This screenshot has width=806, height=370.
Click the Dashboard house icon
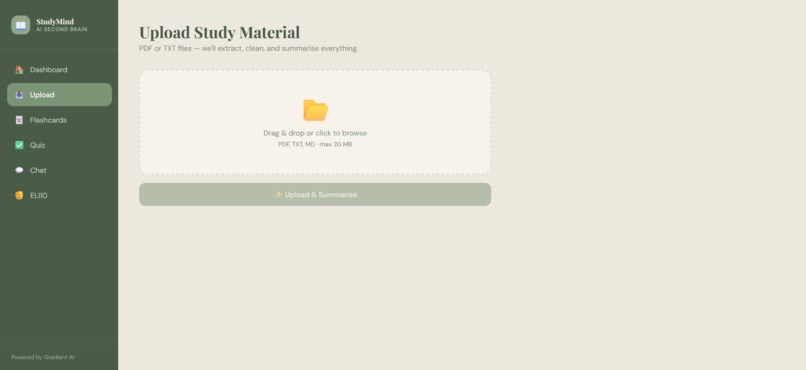(19, 69)
